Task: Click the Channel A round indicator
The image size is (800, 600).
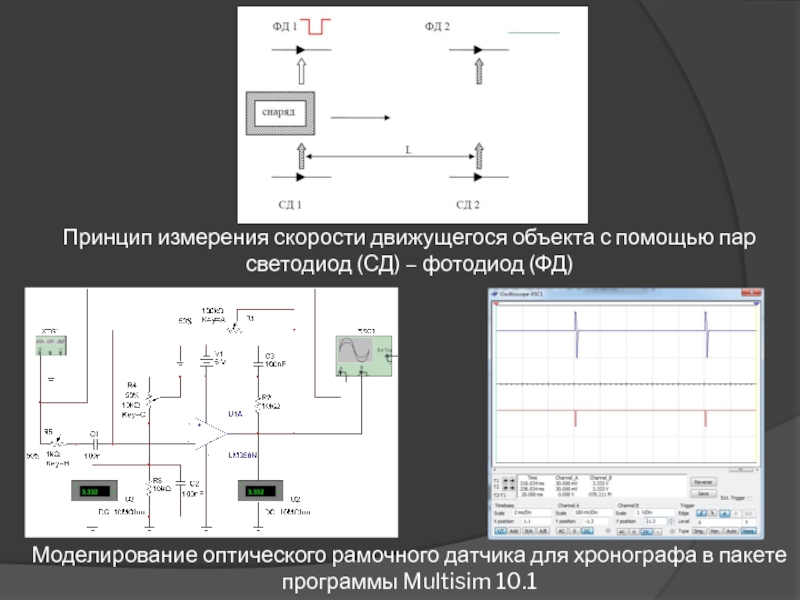Action: [608, 531]
